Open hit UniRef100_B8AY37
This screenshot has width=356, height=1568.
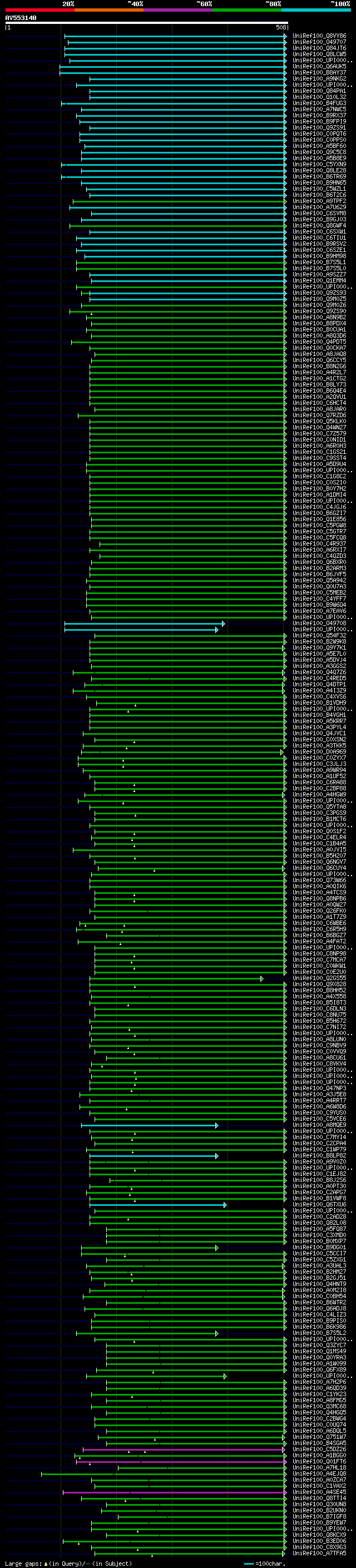point(319,72)
